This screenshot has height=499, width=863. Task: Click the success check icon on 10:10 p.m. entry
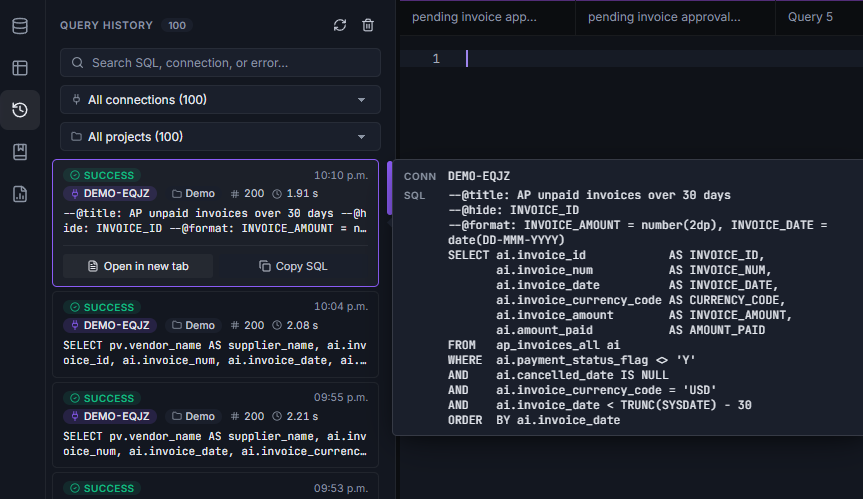[x=75, y=176]
